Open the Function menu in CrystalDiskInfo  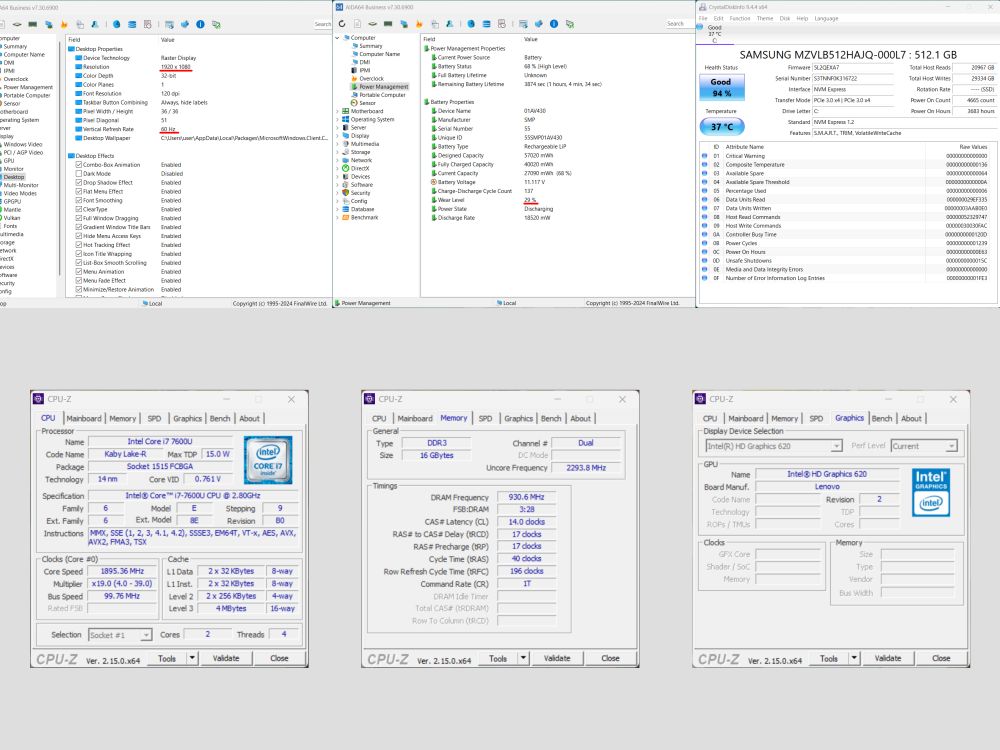740,18
